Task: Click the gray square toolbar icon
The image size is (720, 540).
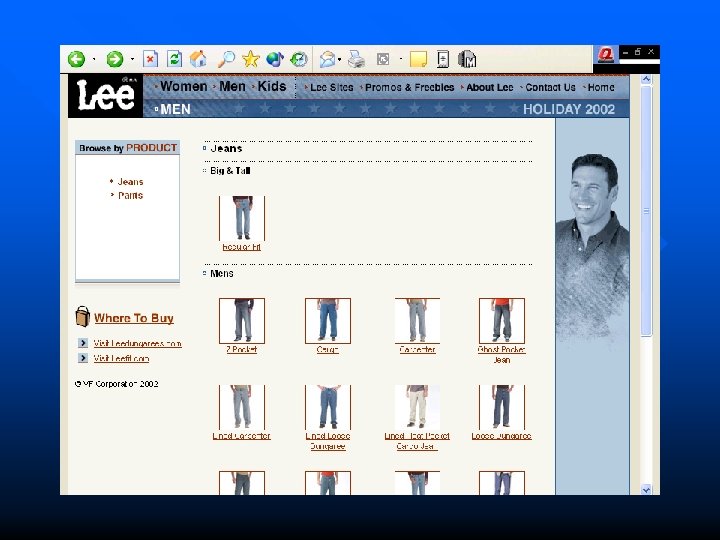Action: (x=383, y=59)
